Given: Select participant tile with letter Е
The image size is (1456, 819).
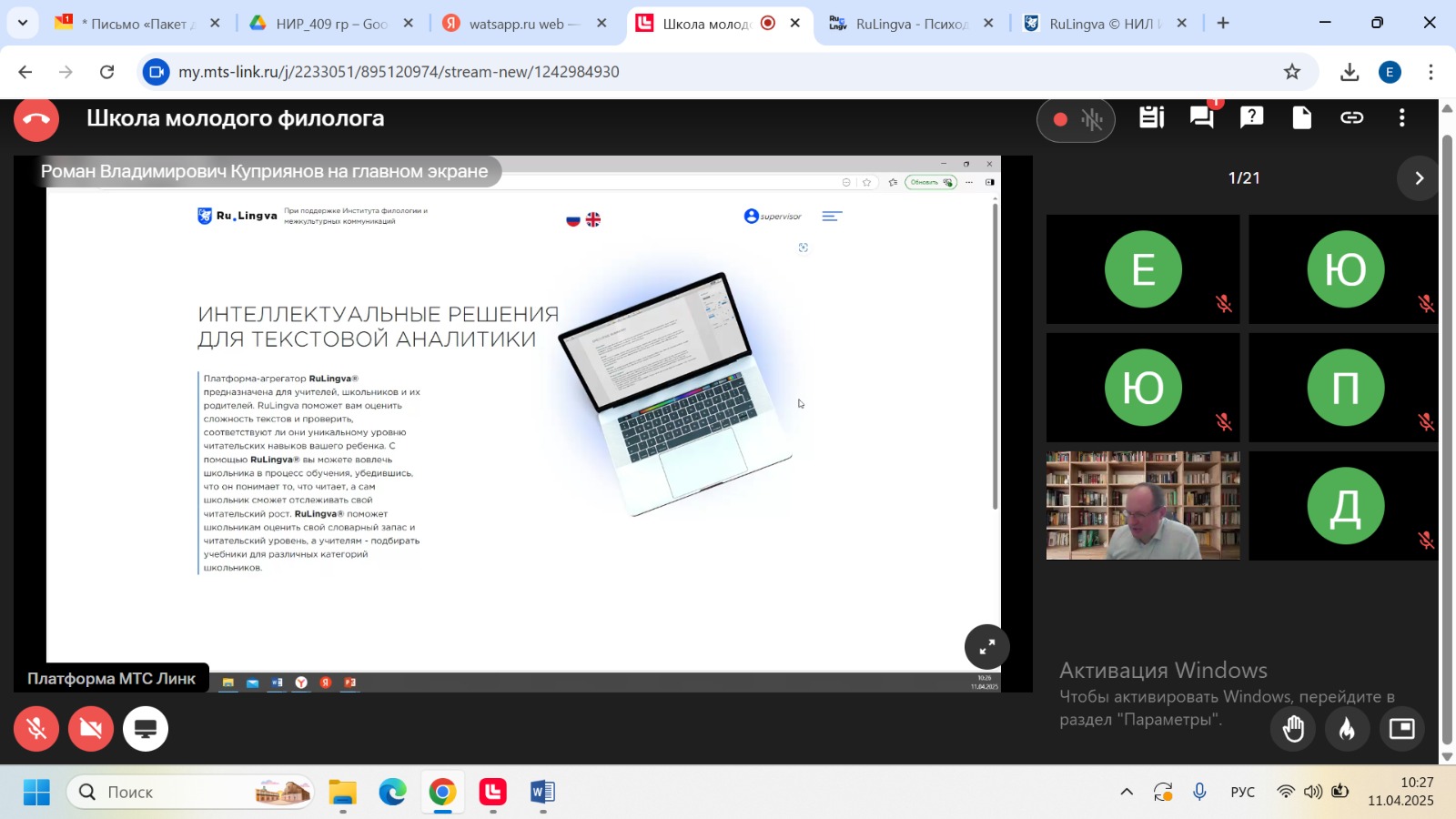Looking at the screenshot, I should point(1143,269).
